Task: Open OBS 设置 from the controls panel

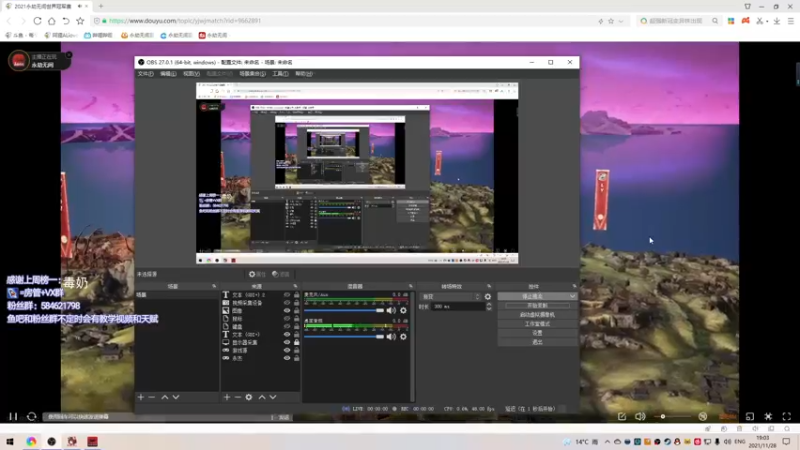Action: 537,333
